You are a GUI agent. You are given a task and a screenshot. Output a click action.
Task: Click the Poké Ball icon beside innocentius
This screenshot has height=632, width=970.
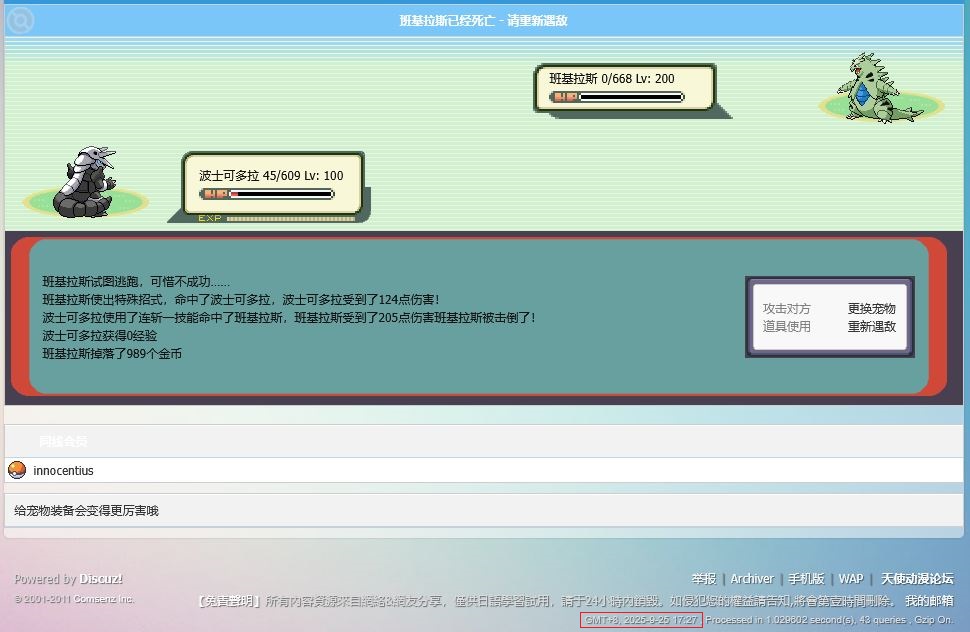click(x=17, y=470)
